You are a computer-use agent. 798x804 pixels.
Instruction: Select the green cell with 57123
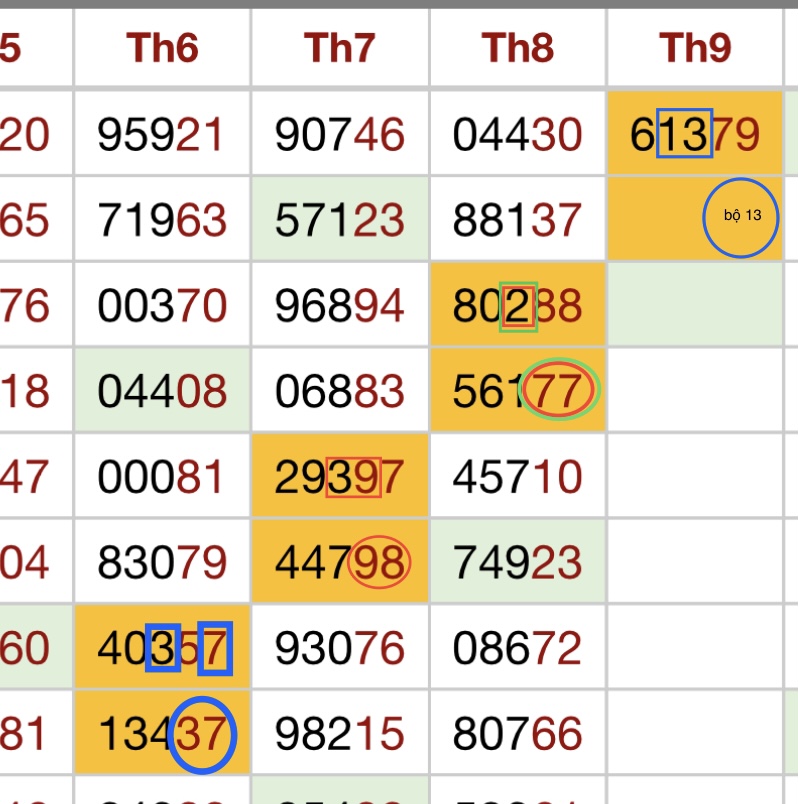[340, 219]
